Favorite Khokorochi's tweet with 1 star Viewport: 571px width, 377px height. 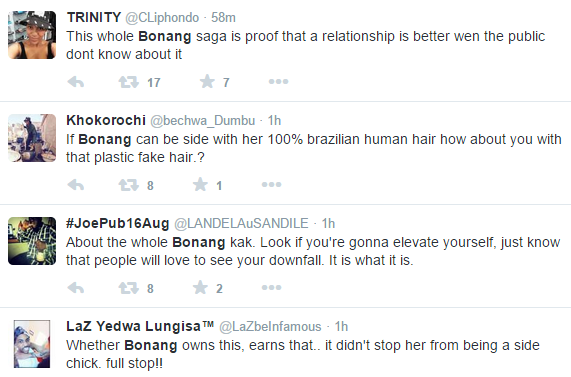coord(200,185)
